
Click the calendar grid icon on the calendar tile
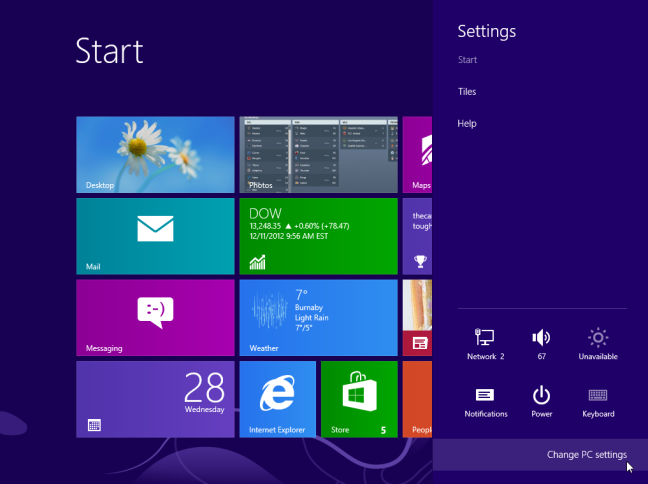(x=94, y=425)
